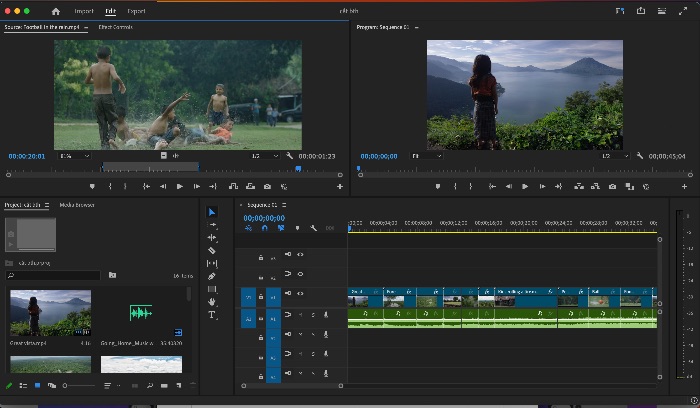Select the Track Select Forward tool

(212, 225)
